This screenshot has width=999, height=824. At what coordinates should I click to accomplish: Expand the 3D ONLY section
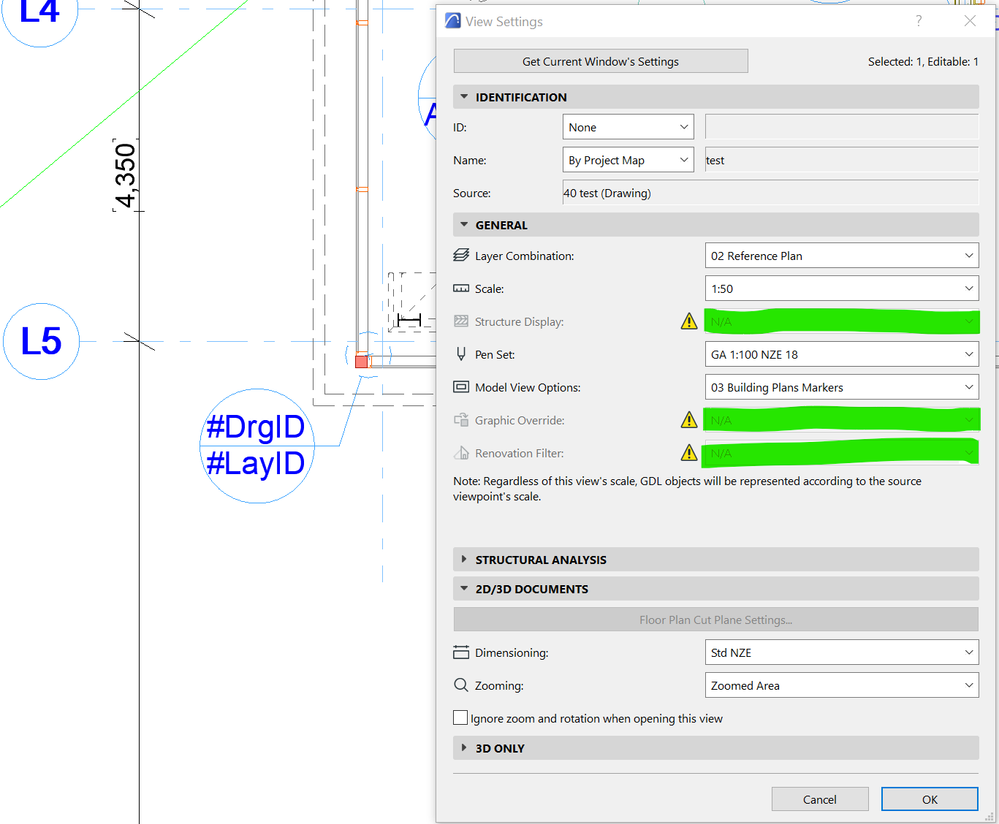(463, 748)
